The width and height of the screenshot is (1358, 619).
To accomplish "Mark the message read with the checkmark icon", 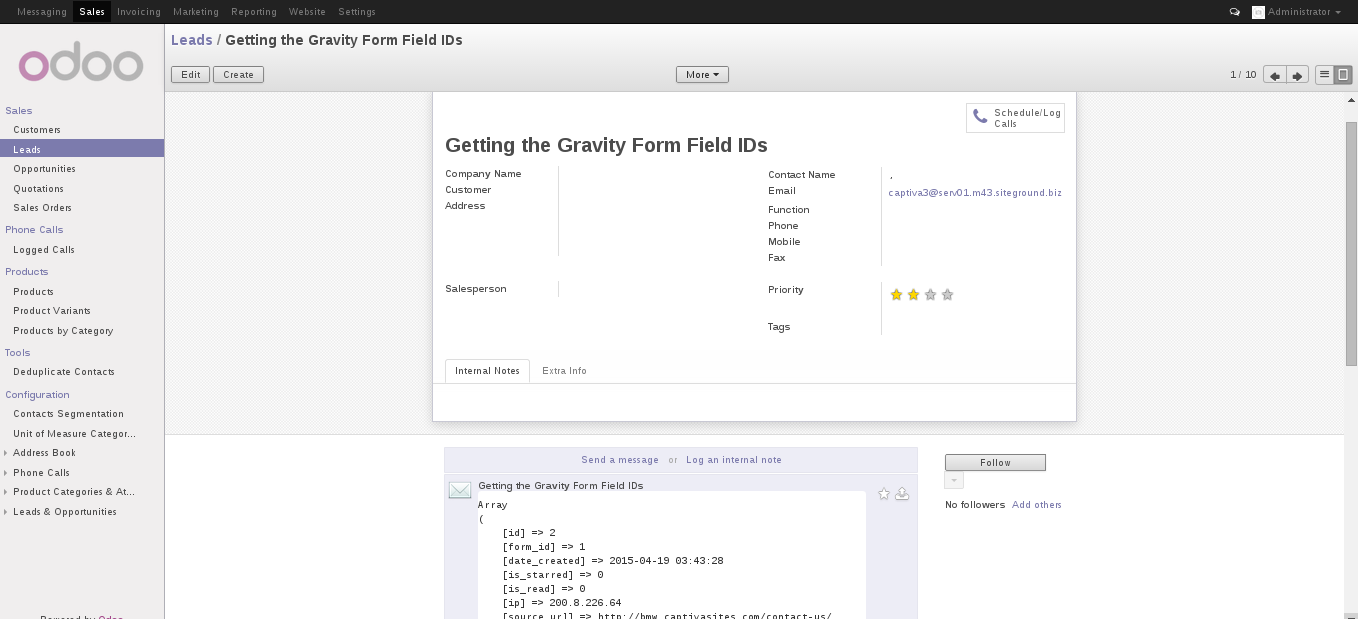I will [x=901, y=493].
